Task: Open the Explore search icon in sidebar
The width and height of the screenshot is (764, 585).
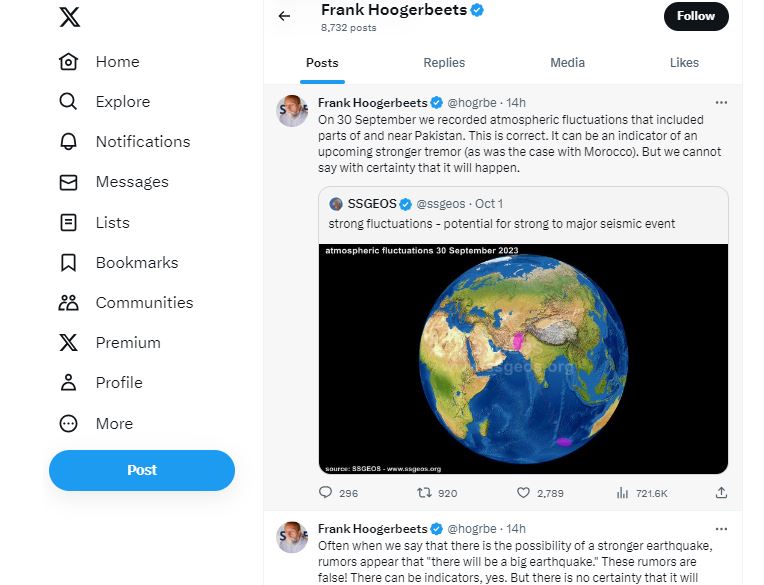Action: coord(68,101)
